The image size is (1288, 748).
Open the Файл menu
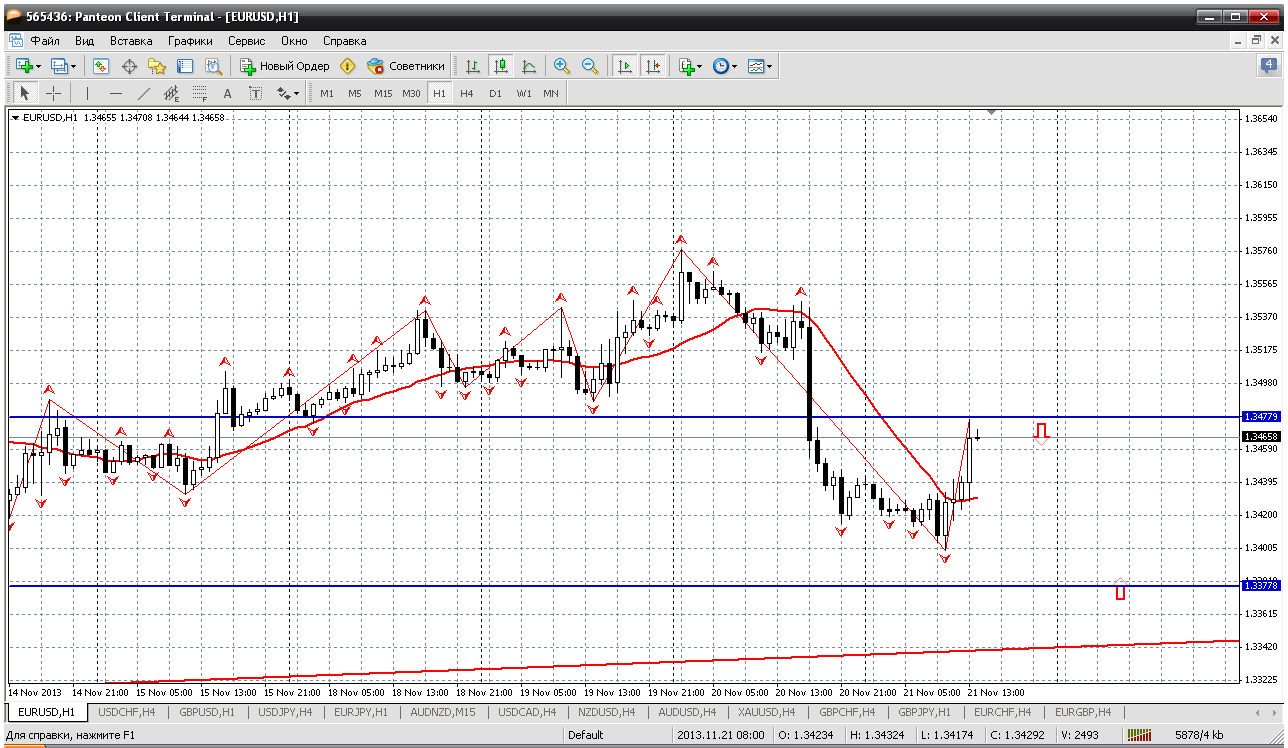(x=45, y=41)
